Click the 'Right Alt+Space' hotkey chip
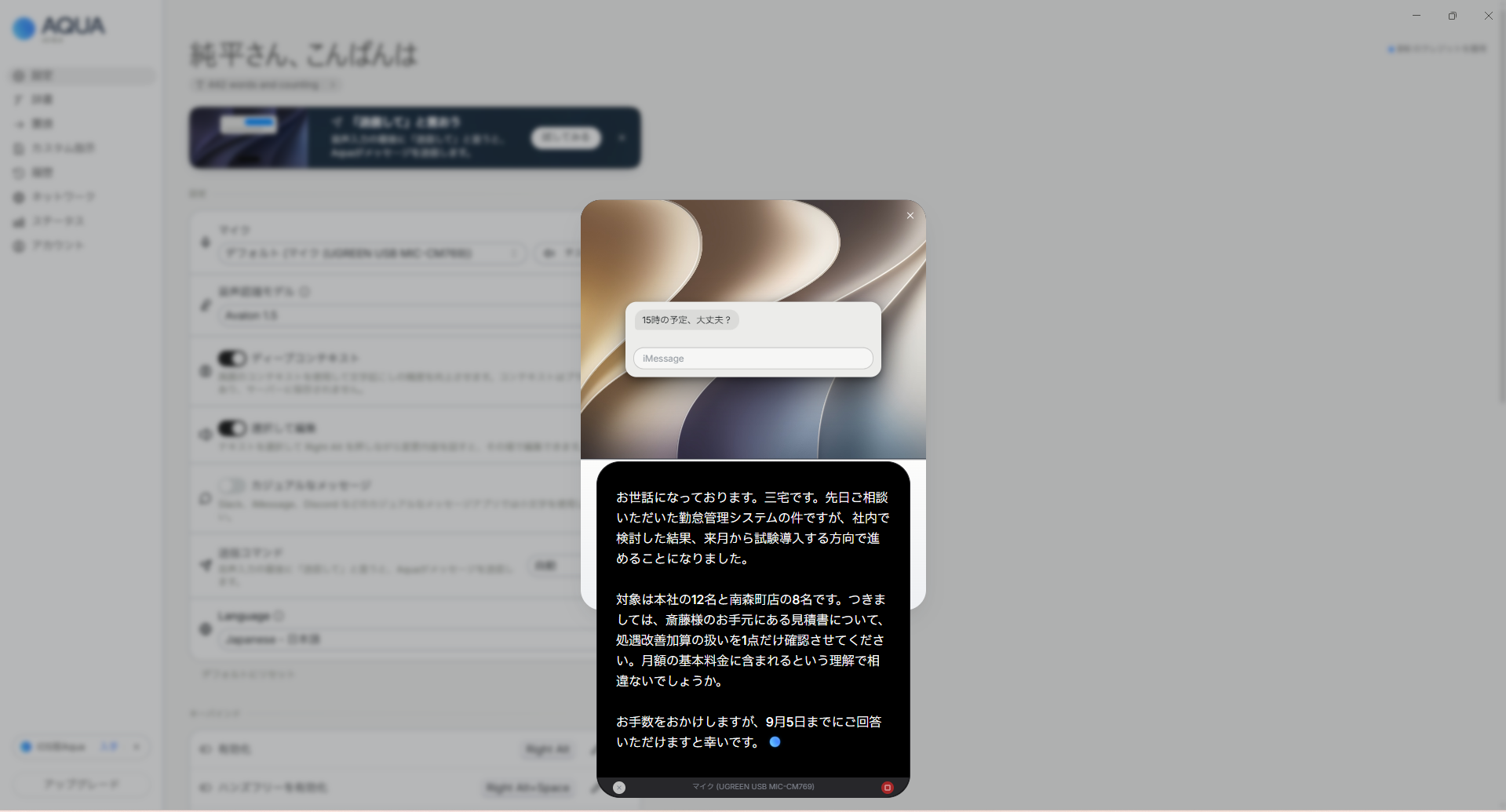Viewport: 1506px width, 812px height. click(x=528, y=788)
